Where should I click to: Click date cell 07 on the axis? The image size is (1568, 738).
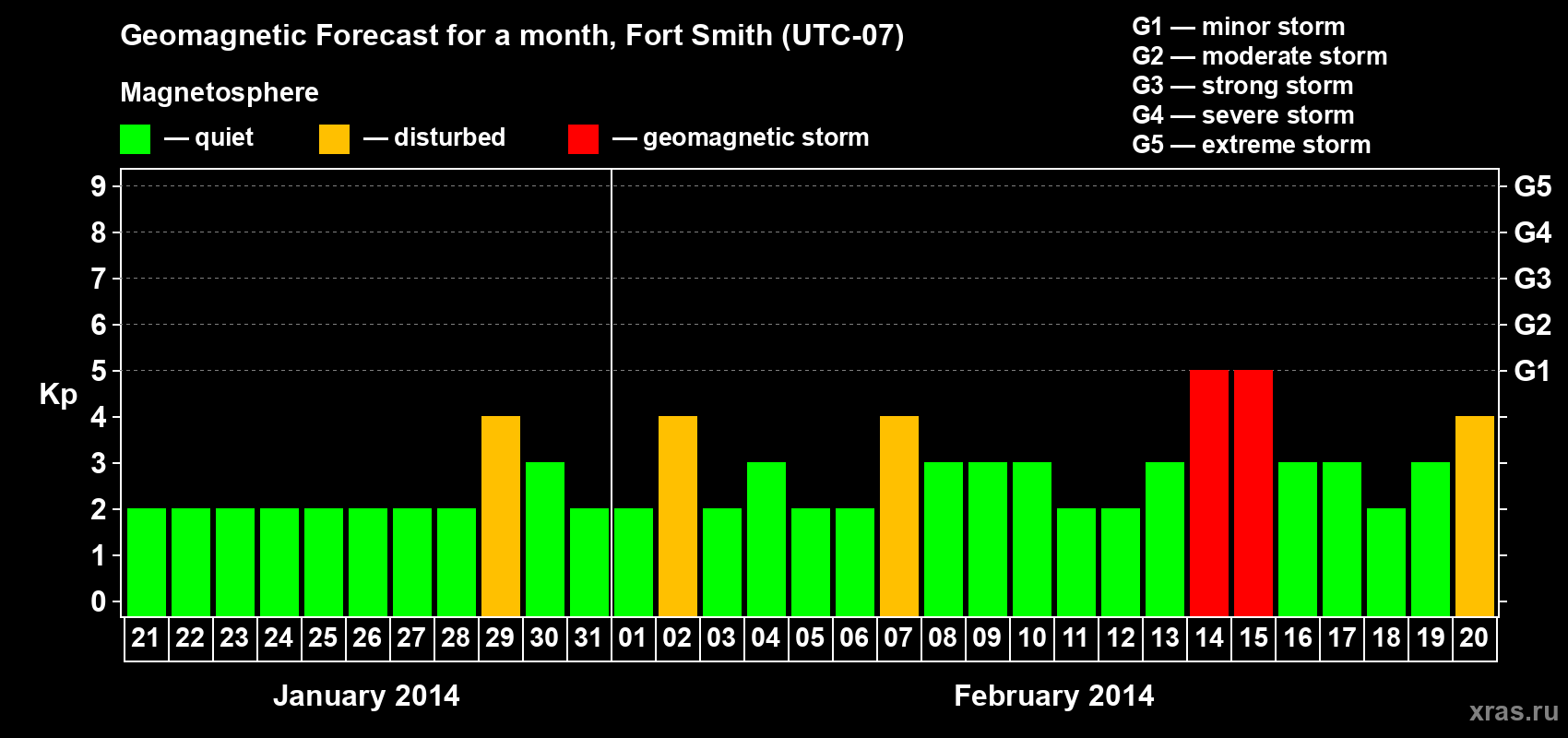pyautogui.click(x=899, y=638)
